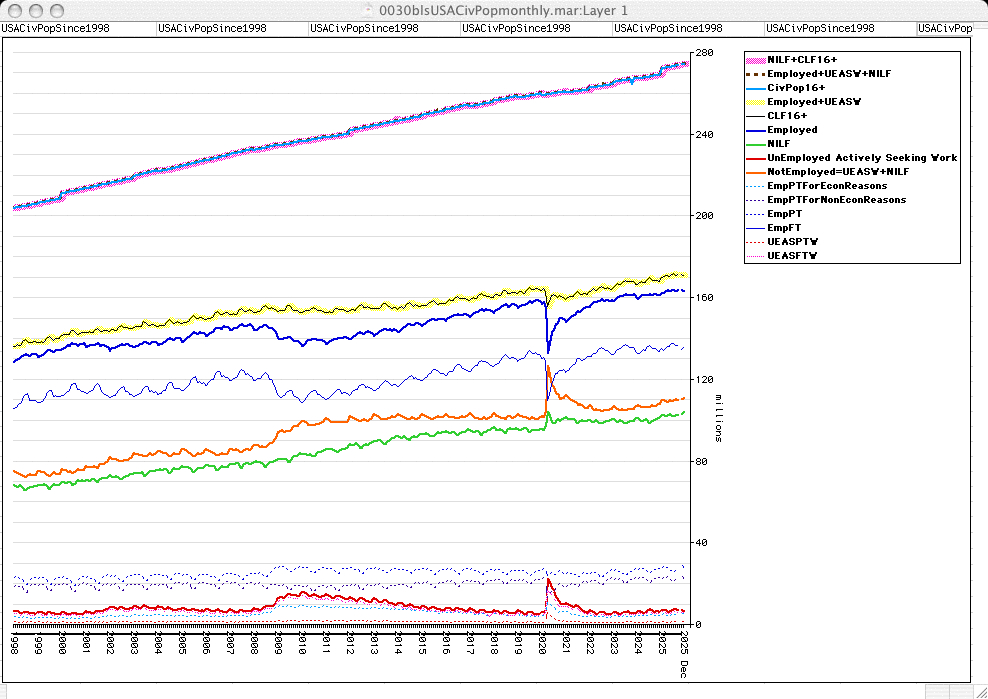Click the red close window button
The image size is (988, 699).
pos(15,9)
